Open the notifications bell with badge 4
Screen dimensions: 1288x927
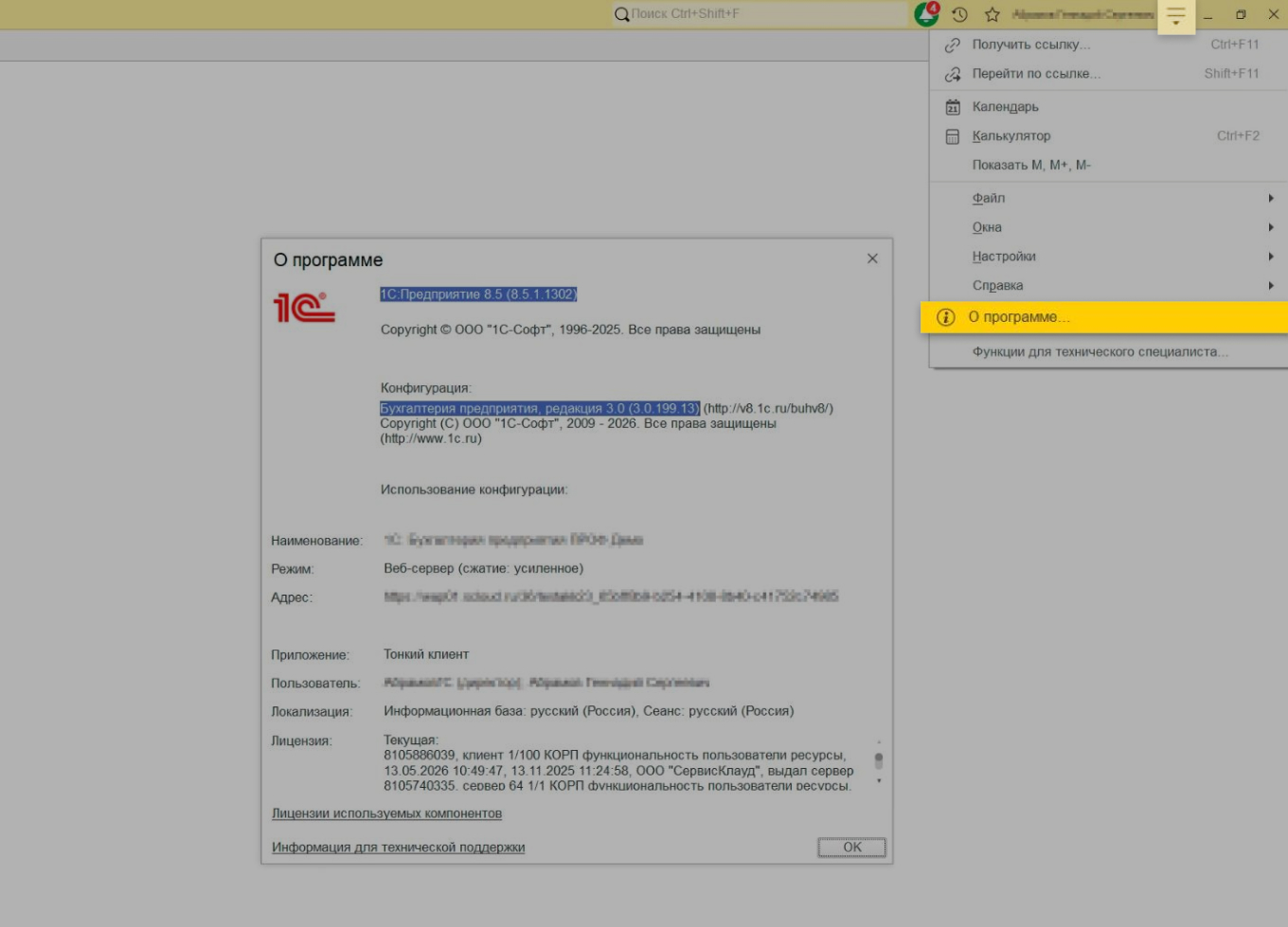tap(926, 14)
